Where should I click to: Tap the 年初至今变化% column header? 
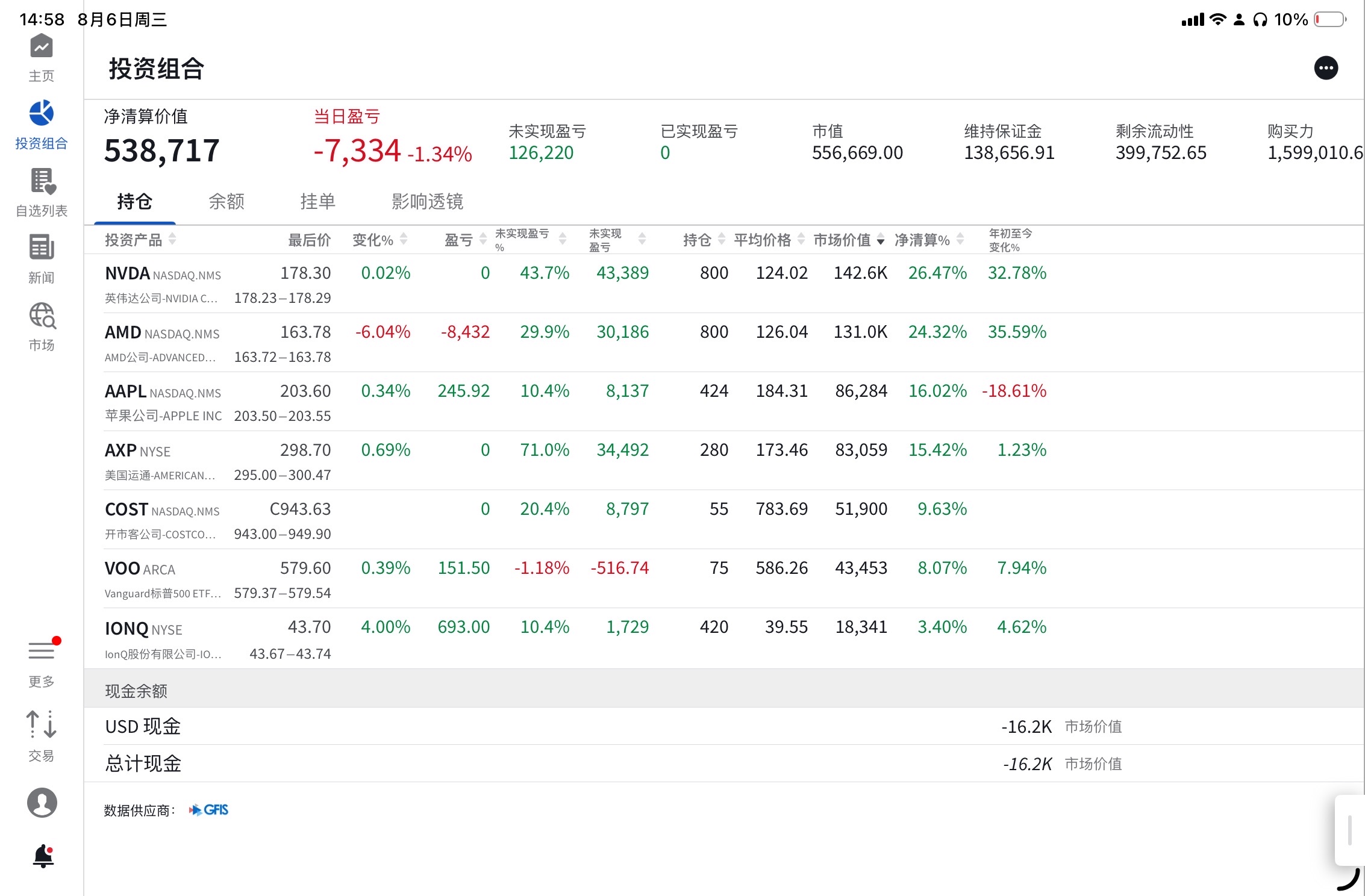pos(1010,240)
